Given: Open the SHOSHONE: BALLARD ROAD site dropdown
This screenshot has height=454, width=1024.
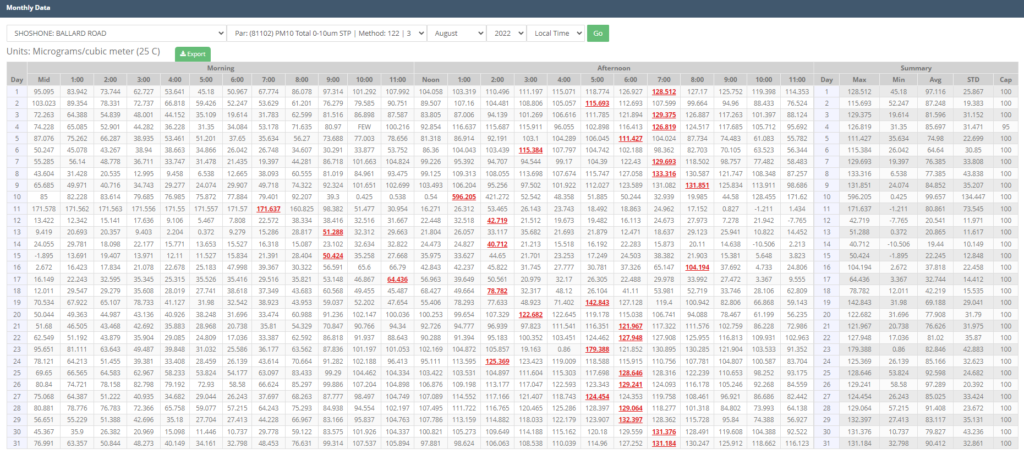Looking at the screenshot, I should [117, 33].
